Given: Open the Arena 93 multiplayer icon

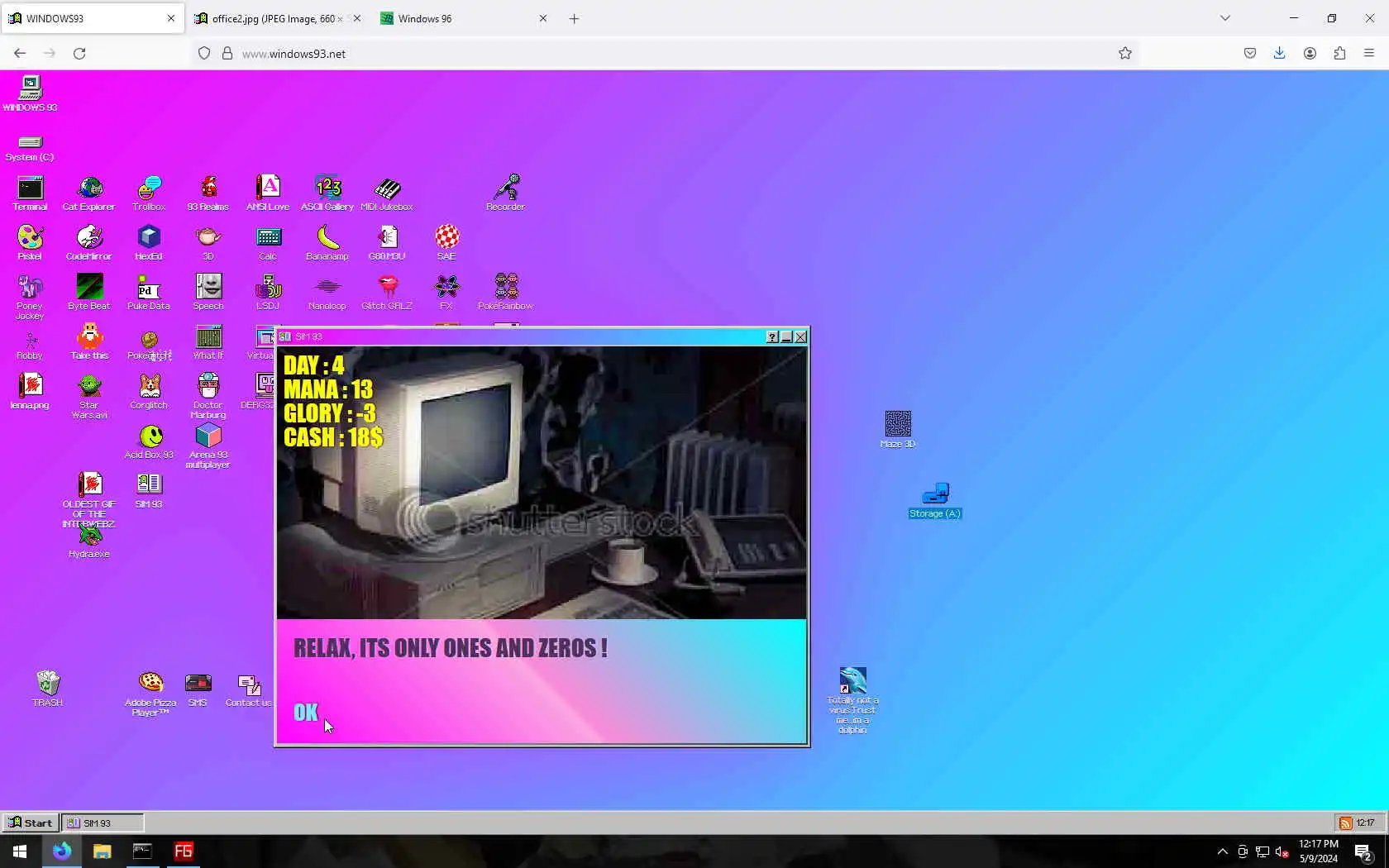Looking at the screenshot, I should click(208, 446).
